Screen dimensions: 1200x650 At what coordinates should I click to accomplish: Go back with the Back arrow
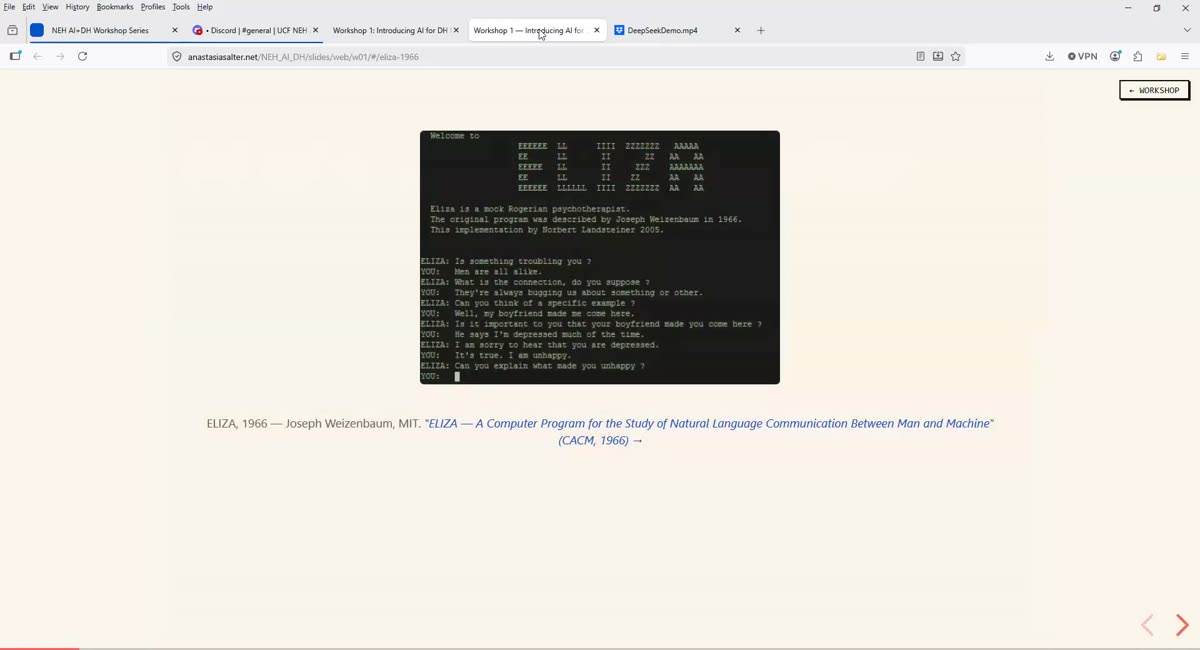(x=37, y=56)
